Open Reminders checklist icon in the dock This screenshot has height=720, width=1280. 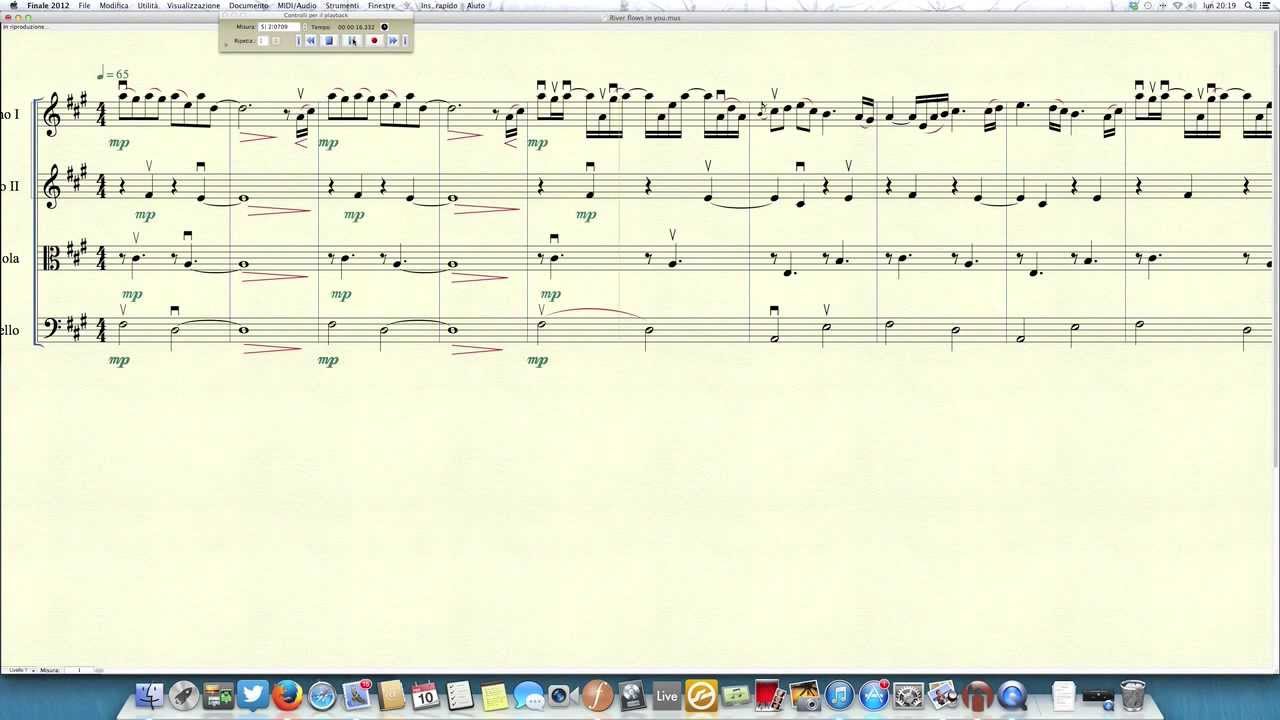pyautogui.click(x=459, y=695)
